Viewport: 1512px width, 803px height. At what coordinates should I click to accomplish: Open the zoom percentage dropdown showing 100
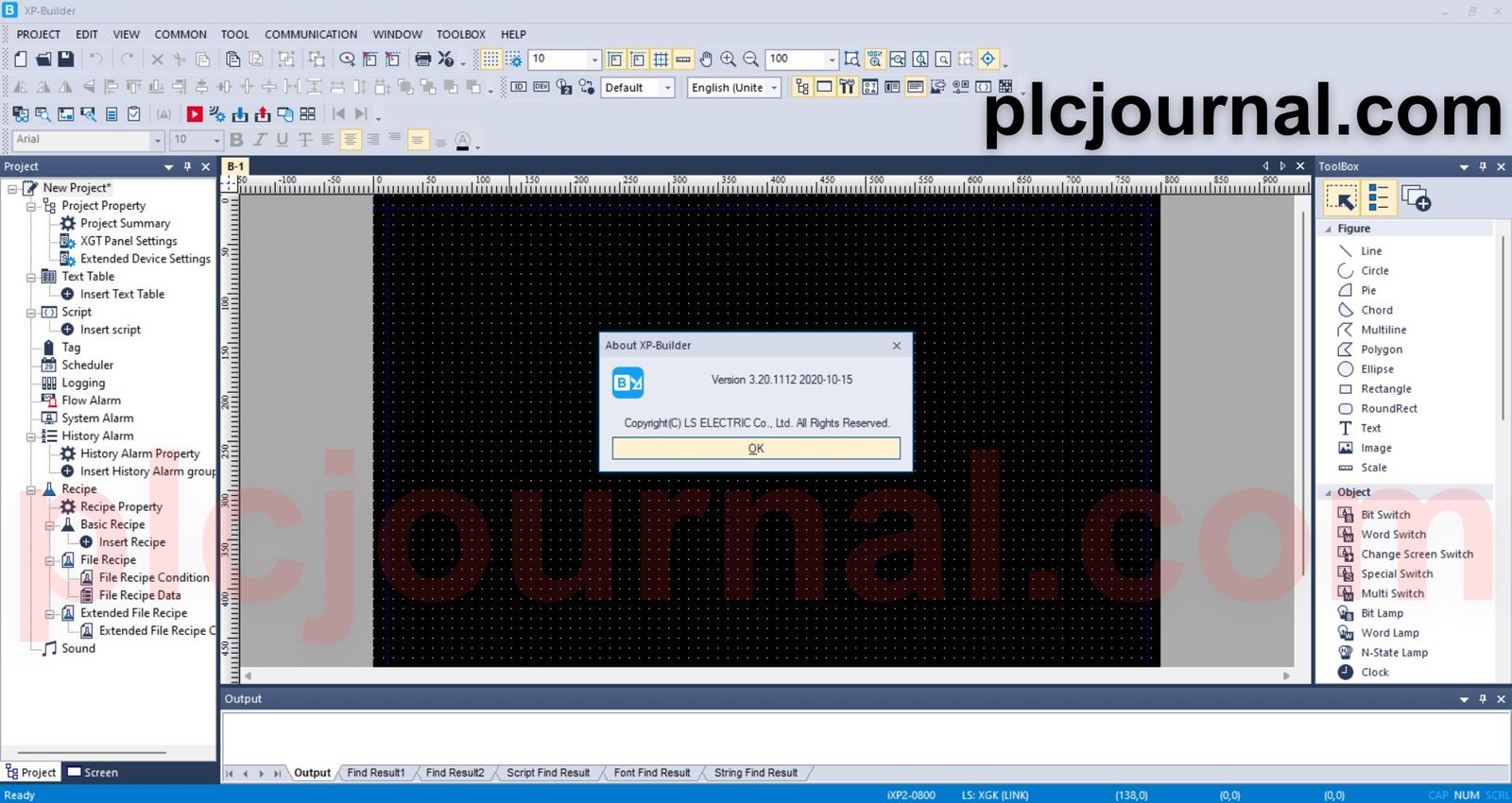[832, 60]
